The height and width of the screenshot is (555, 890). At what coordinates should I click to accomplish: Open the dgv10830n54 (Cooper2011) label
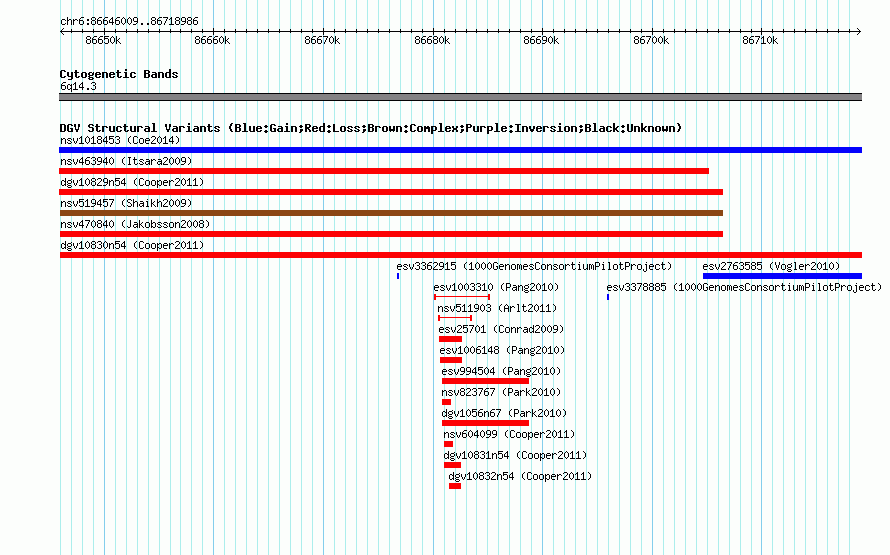(x=132, y=245)
